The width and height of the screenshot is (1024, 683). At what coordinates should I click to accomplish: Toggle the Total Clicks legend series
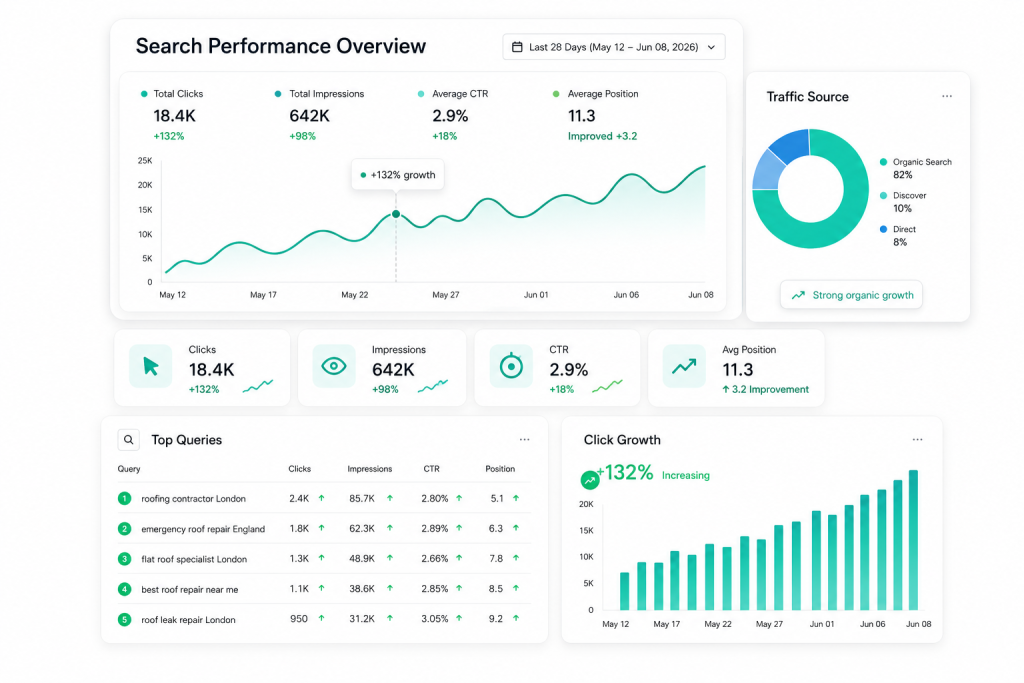pyautogui.click(x=172, y=94)
